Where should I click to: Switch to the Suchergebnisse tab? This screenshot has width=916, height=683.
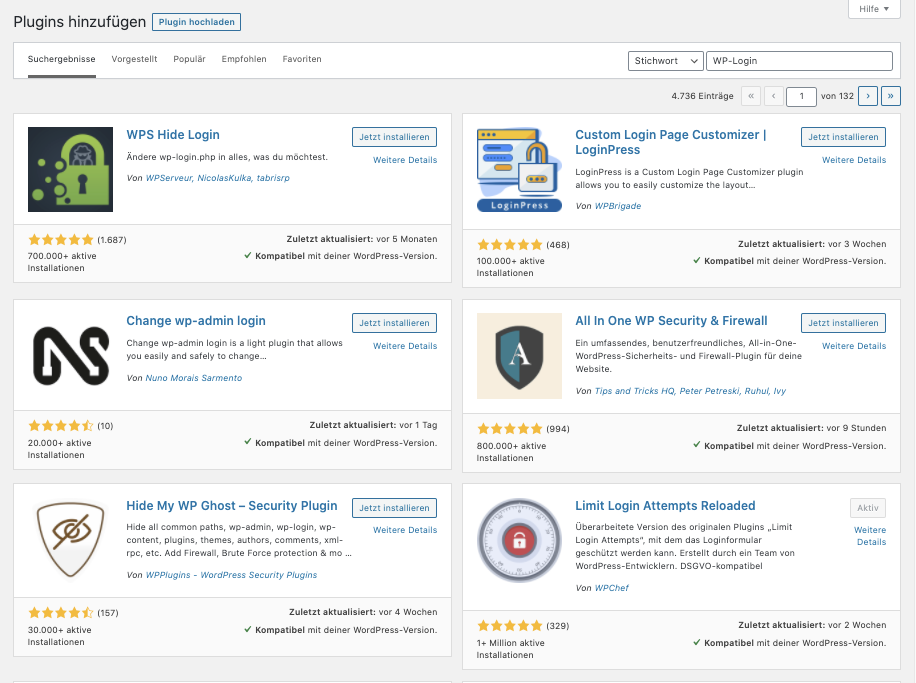pos(61,59)
